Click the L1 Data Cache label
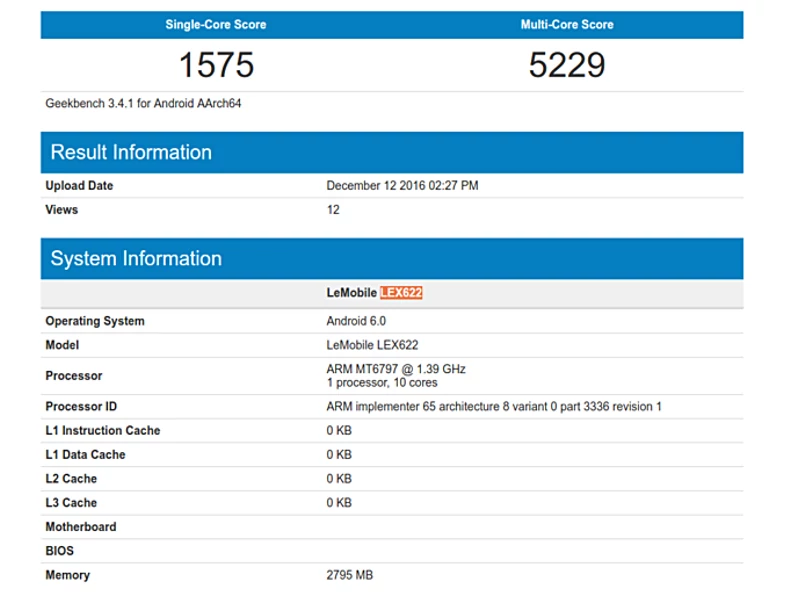This screenshot has width=790, height=592. (85, 455)
